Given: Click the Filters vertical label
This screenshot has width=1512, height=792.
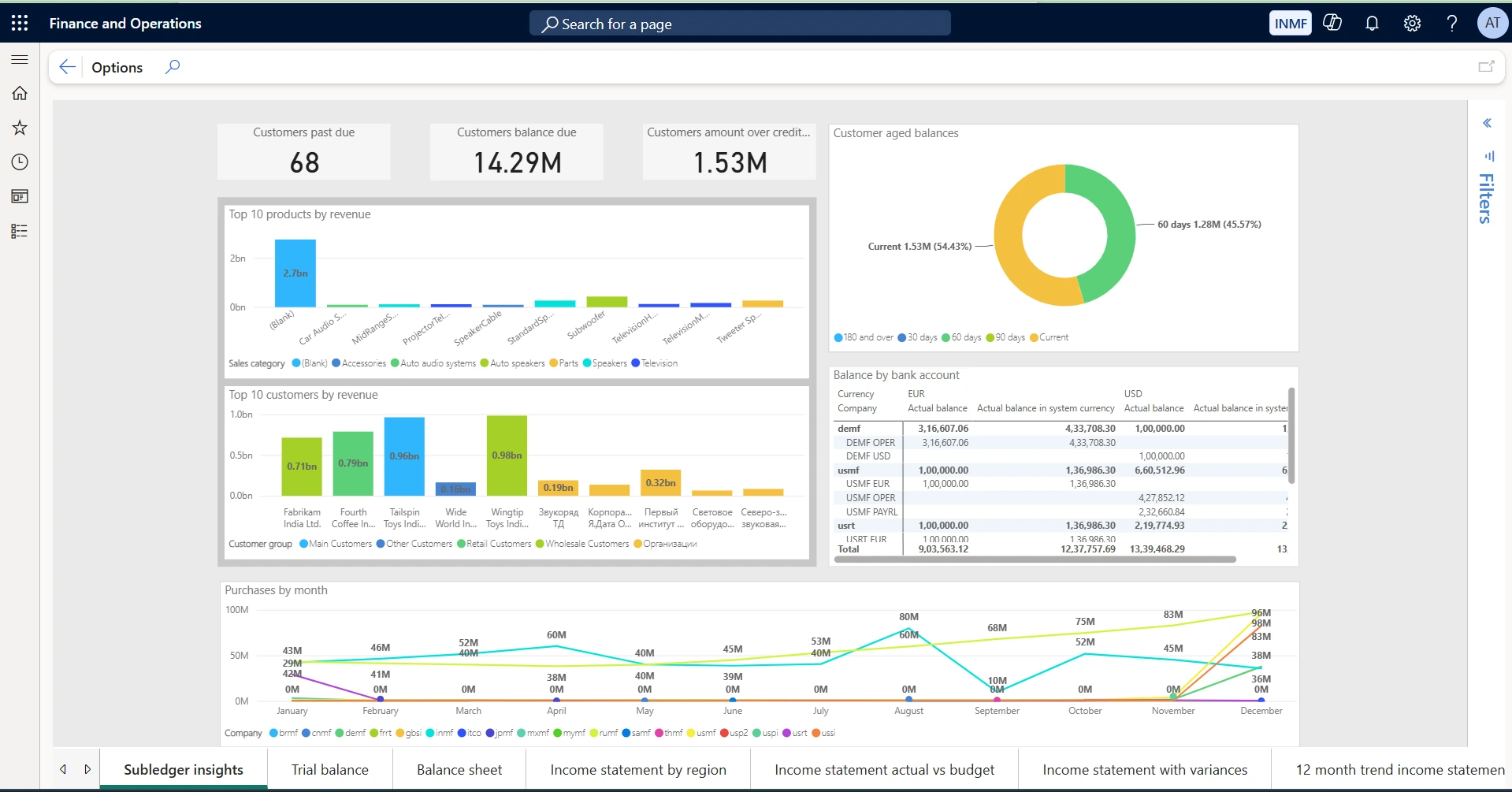Looking at the screenshot, I should tap(1486, 199).
